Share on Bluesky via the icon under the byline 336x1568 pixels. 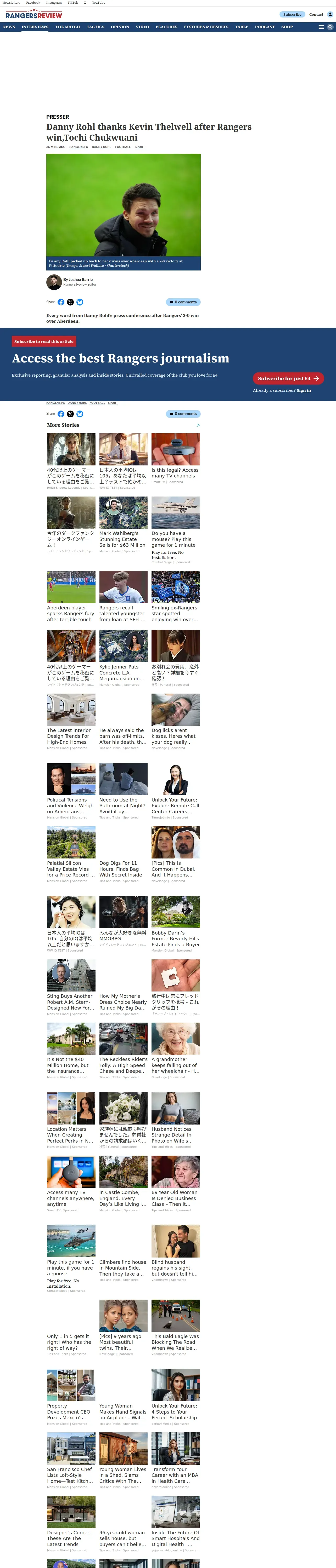(x=80, y=302)
